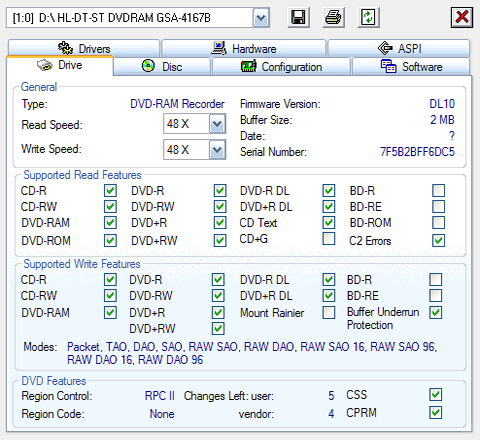Toggle the CSS checkbox in DVD Features
This screenshot has width=480, height=440.
[436, 395]
